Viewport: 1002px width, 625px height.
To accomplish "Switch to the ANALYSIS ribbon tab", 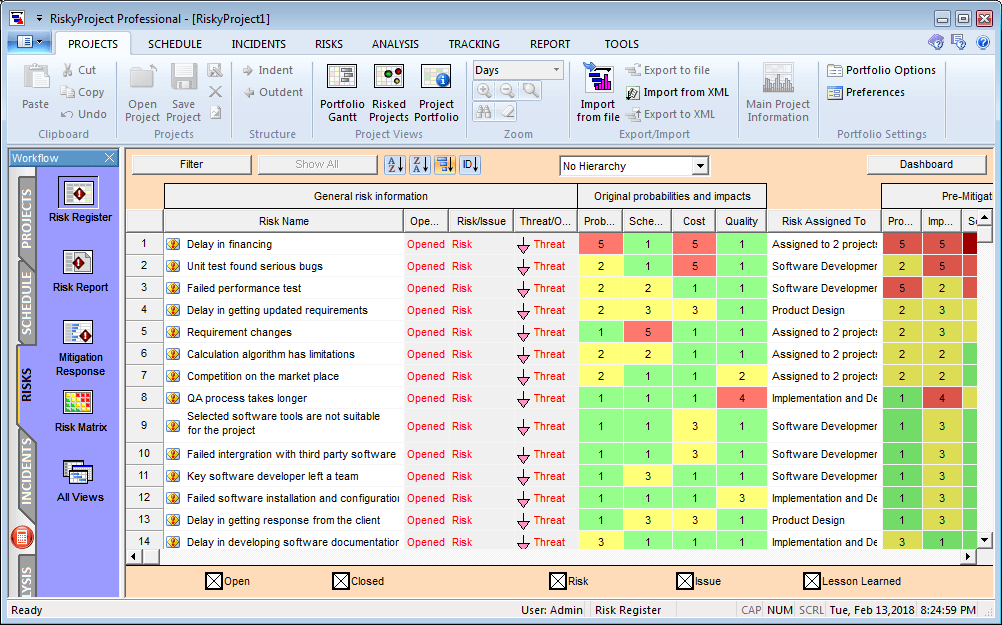I will pyautogui.click(x=395, y=44).
